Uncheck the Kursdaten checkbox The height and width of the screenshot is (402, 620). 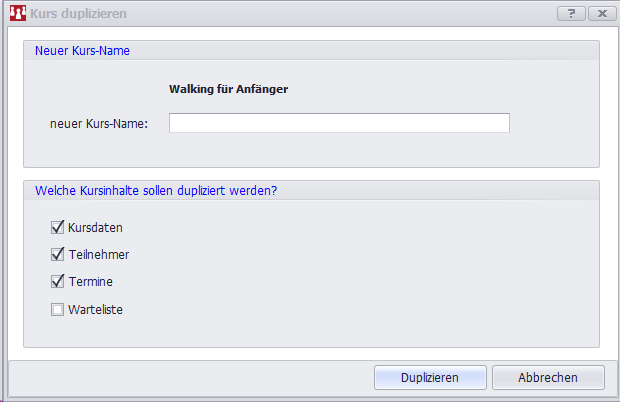click(57, 228)
